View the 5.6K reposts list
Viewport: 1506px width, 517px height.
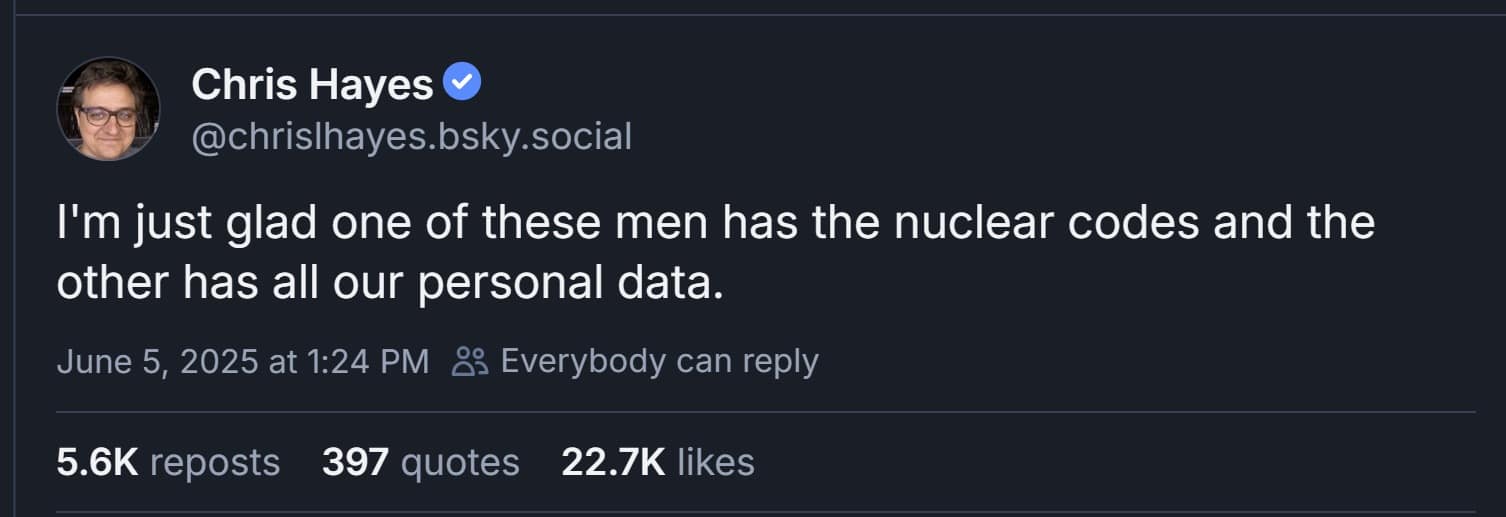point(168,462)
